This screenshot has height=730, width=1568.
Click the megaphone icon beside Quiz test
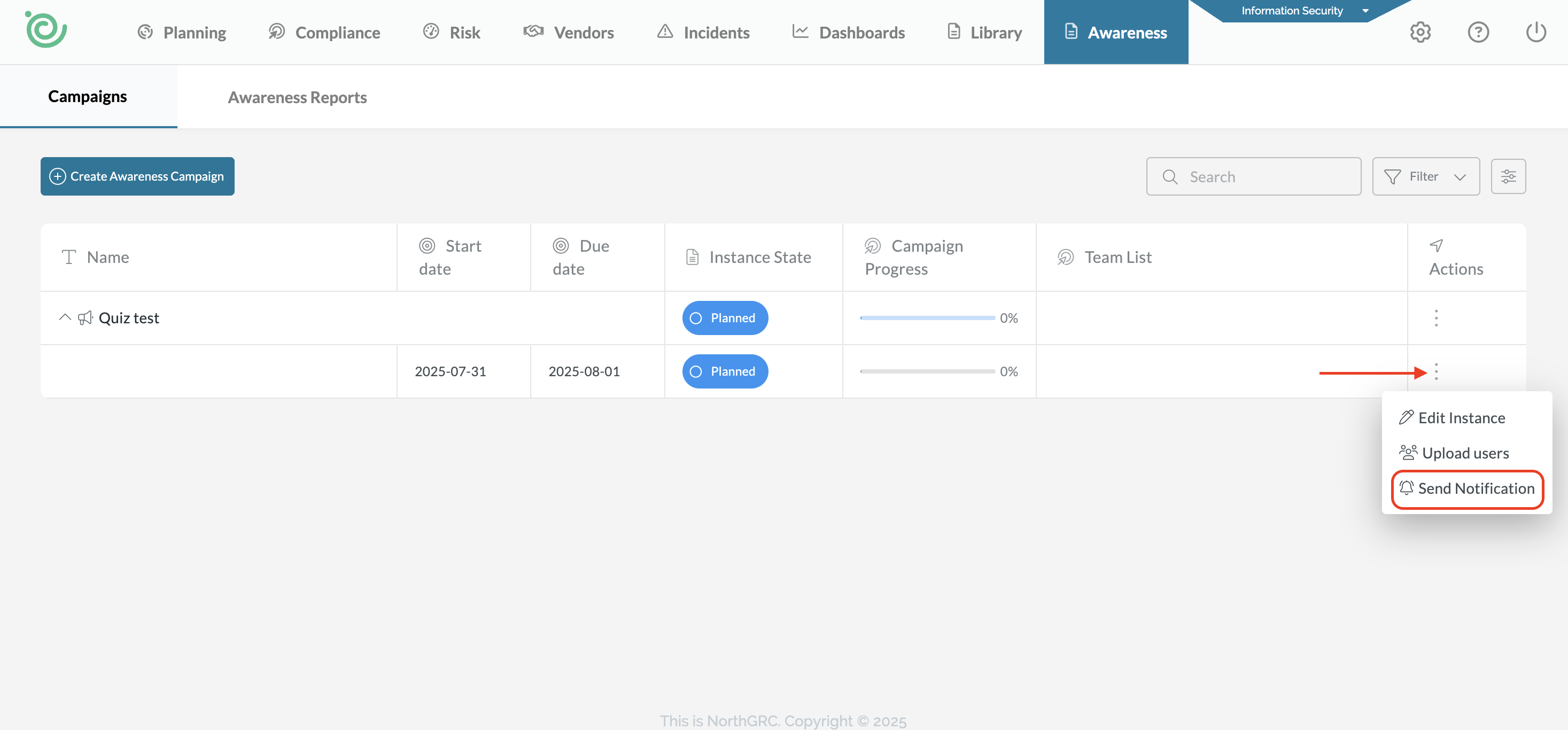[x=85, y=318]
